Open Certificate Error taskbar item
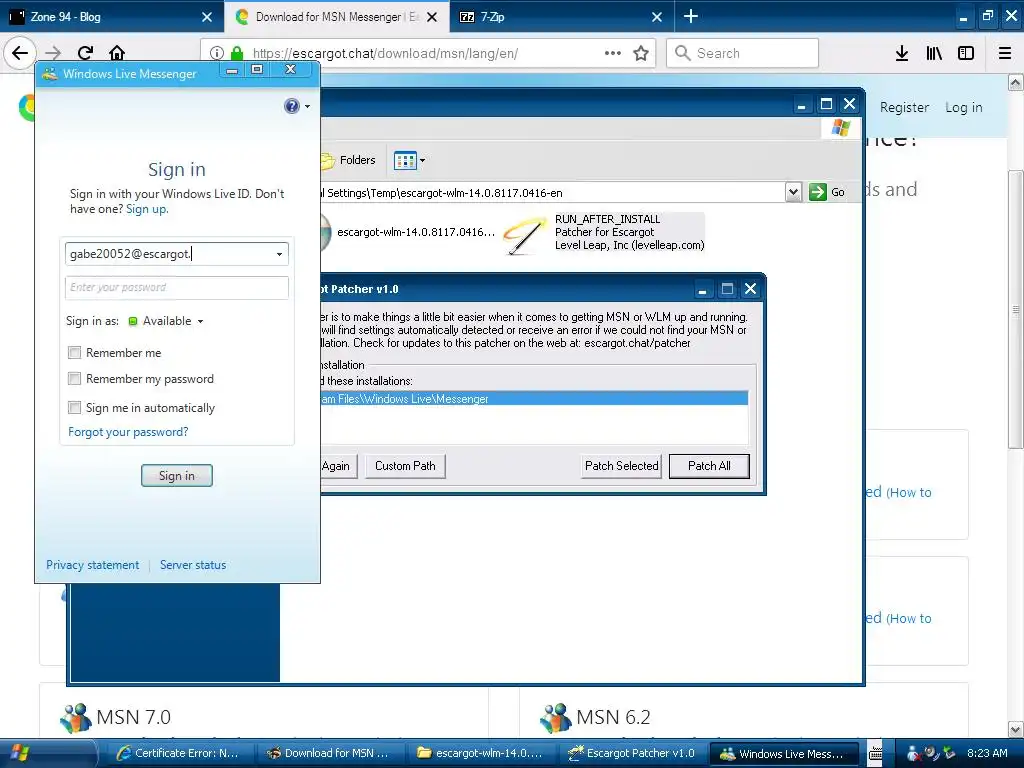Viewport: 1024px width, 768px height. (x=177, y=753)
